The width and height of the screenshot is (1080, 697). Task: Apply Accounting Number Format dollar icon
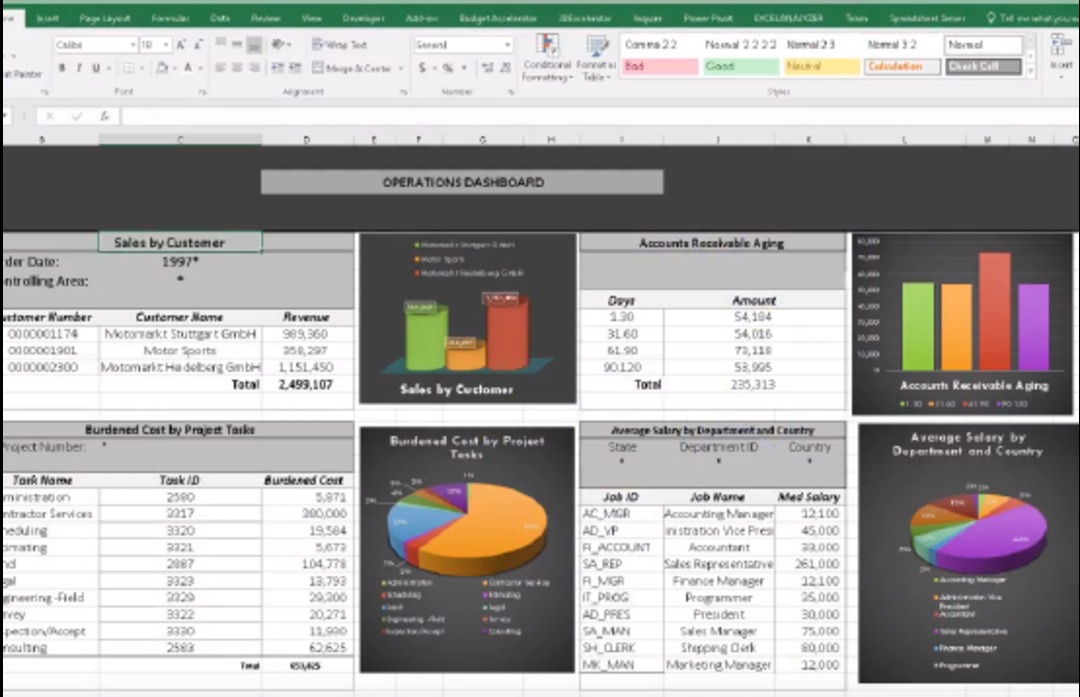[422, 67]
